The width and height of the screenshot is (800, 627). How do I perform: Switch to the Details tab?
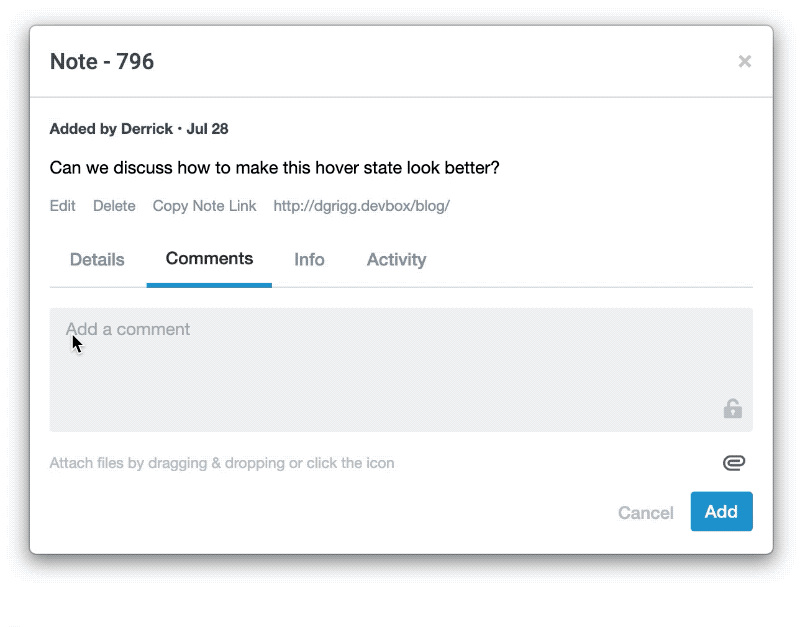click(x=97, y=260)
